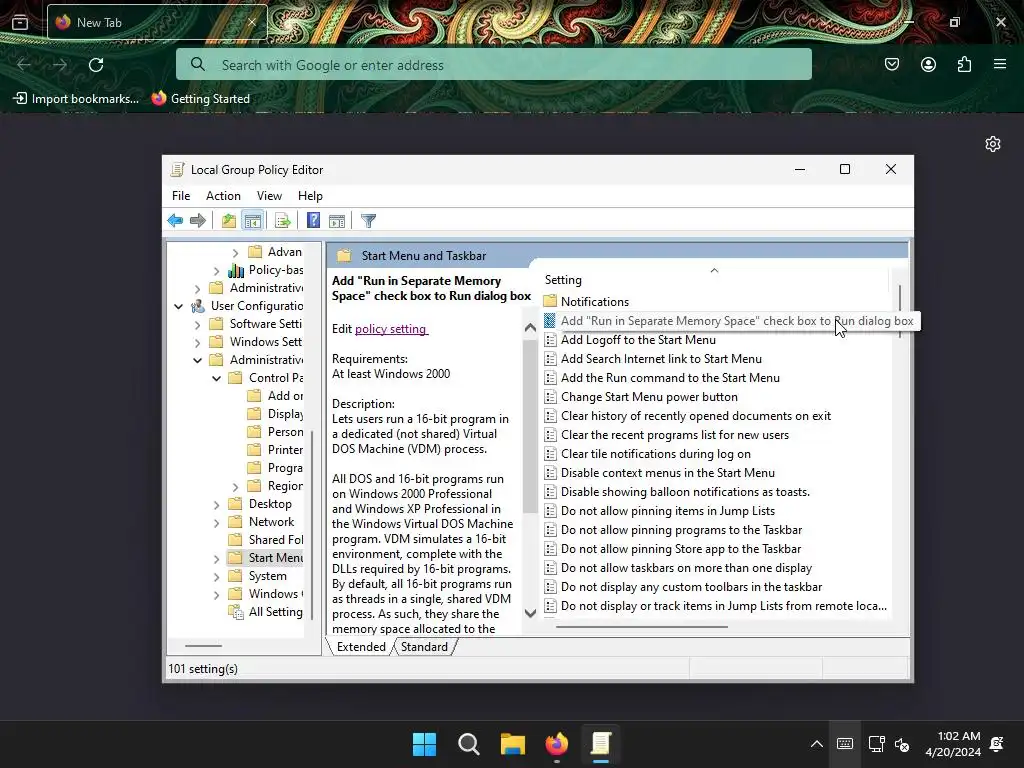Click the taskbar clock and date
Image resolution: width=1024 pixels, height=768 pixels.
[x=953, y=744]
